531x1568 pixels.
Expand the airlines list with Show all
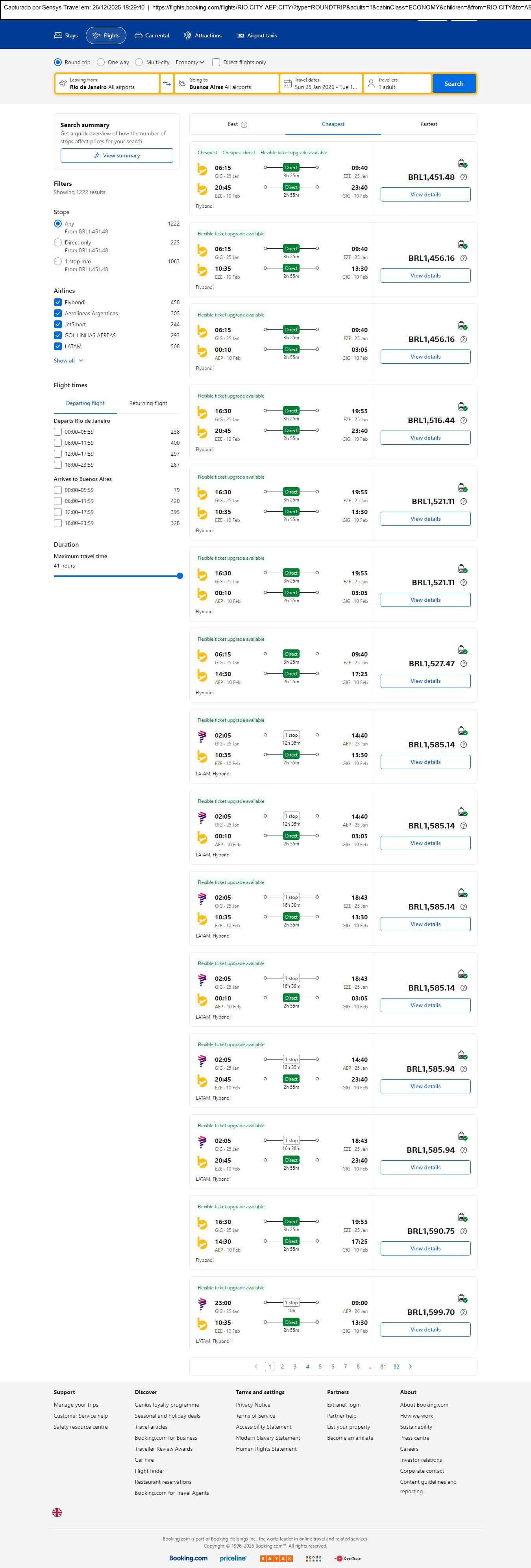(x=68, y=361)
